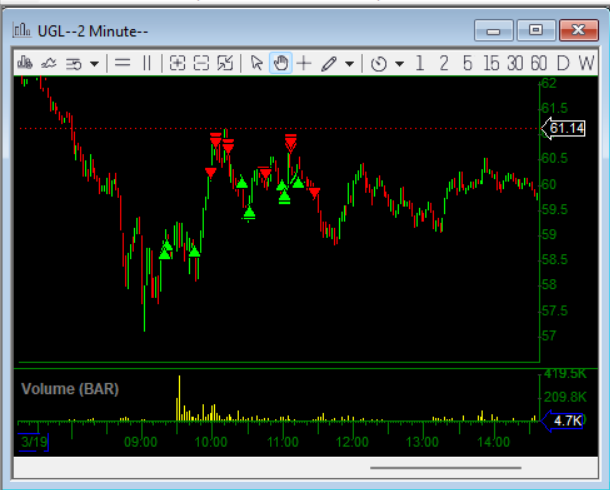Close the UGL chart window
The width and height of the screenshot is (610, 490).
click(x=578, y=30)
